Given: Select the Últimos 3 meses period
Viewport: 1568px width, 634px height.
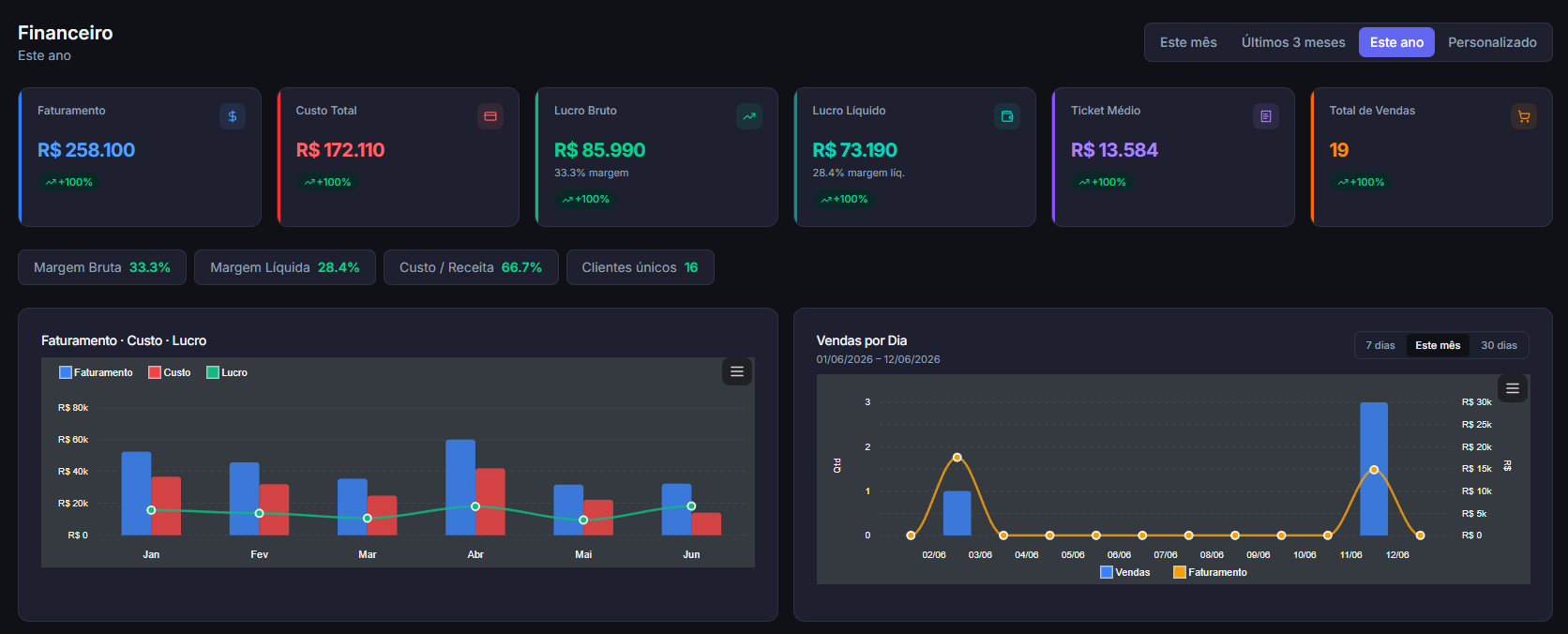Looking at the screenshot, I should 1293,42.
